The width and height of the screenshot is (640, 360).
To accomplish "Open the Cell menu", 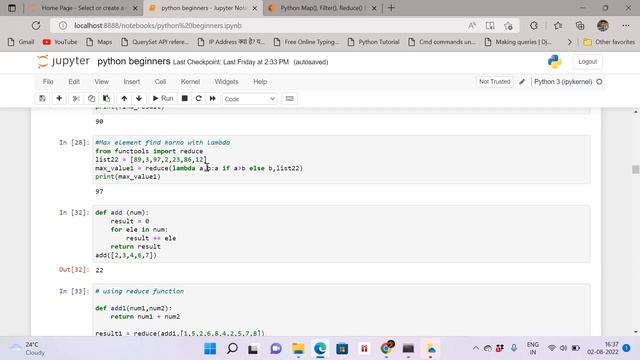I will click(x=160, y=82).
